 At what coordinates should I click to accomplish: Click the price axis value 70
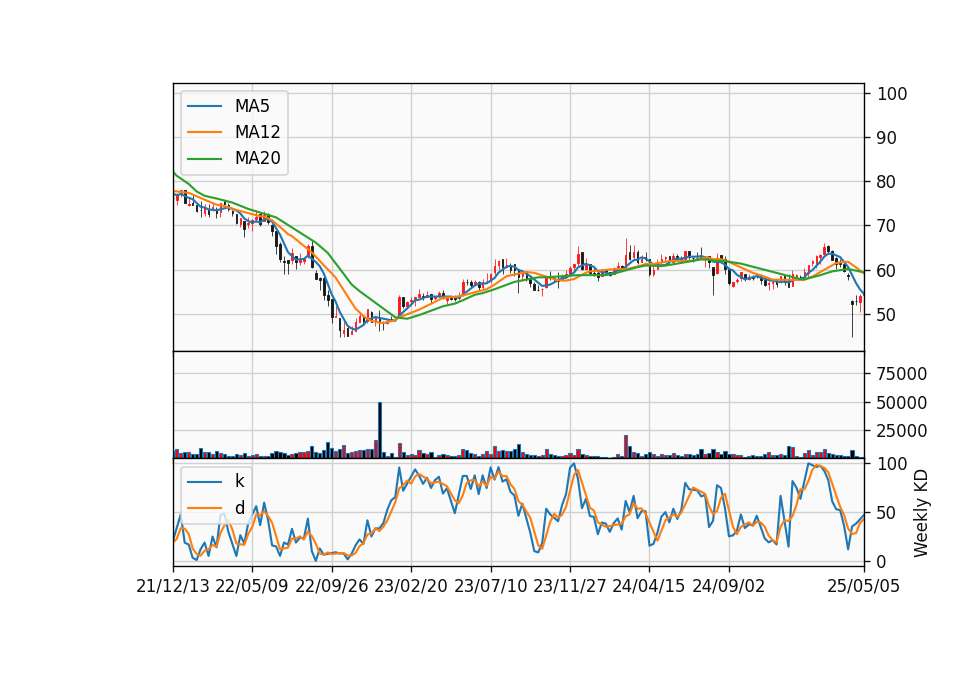[887, 226]
